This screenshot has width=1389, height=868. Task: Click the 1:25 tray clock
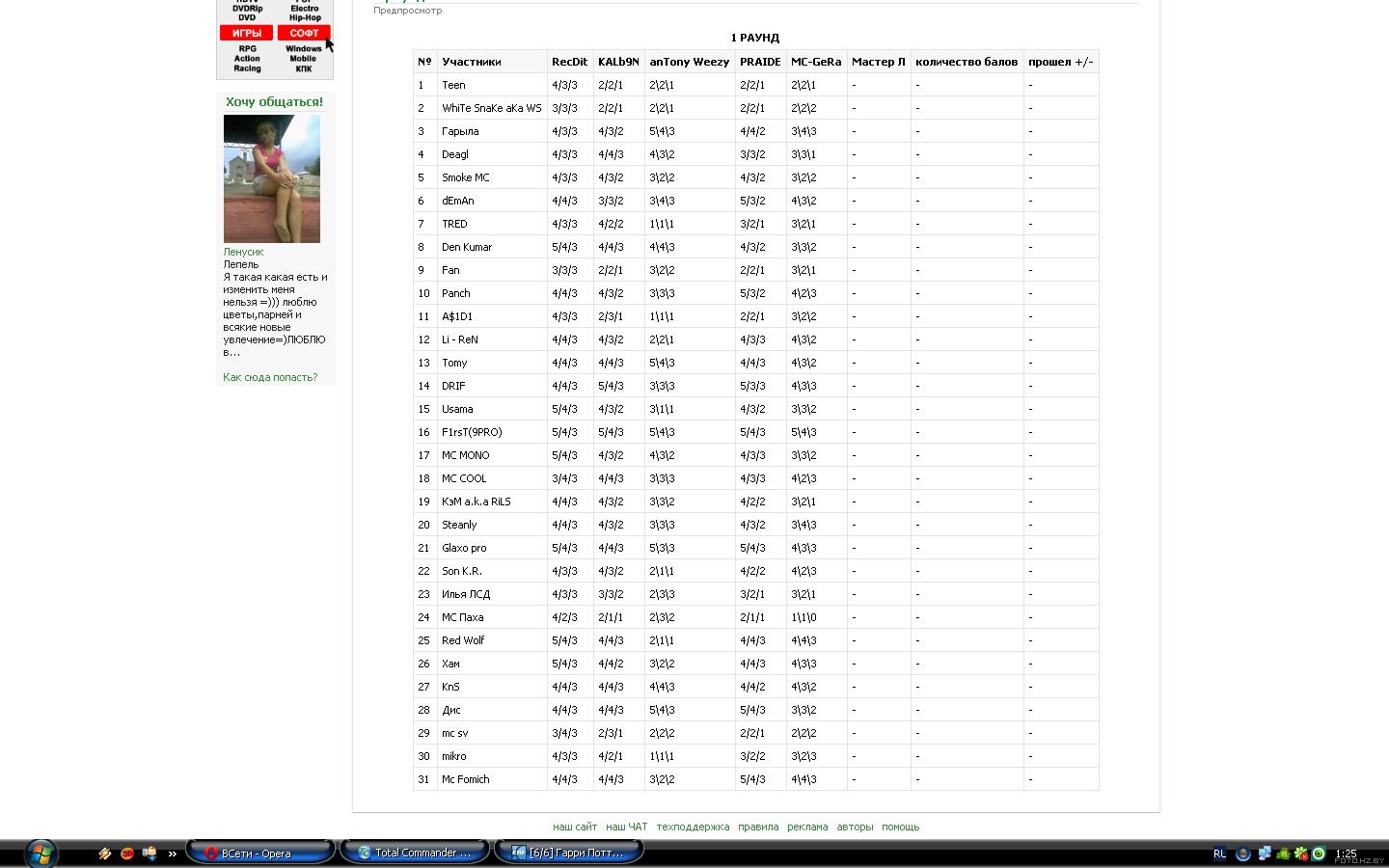(x=1346, y=854)
